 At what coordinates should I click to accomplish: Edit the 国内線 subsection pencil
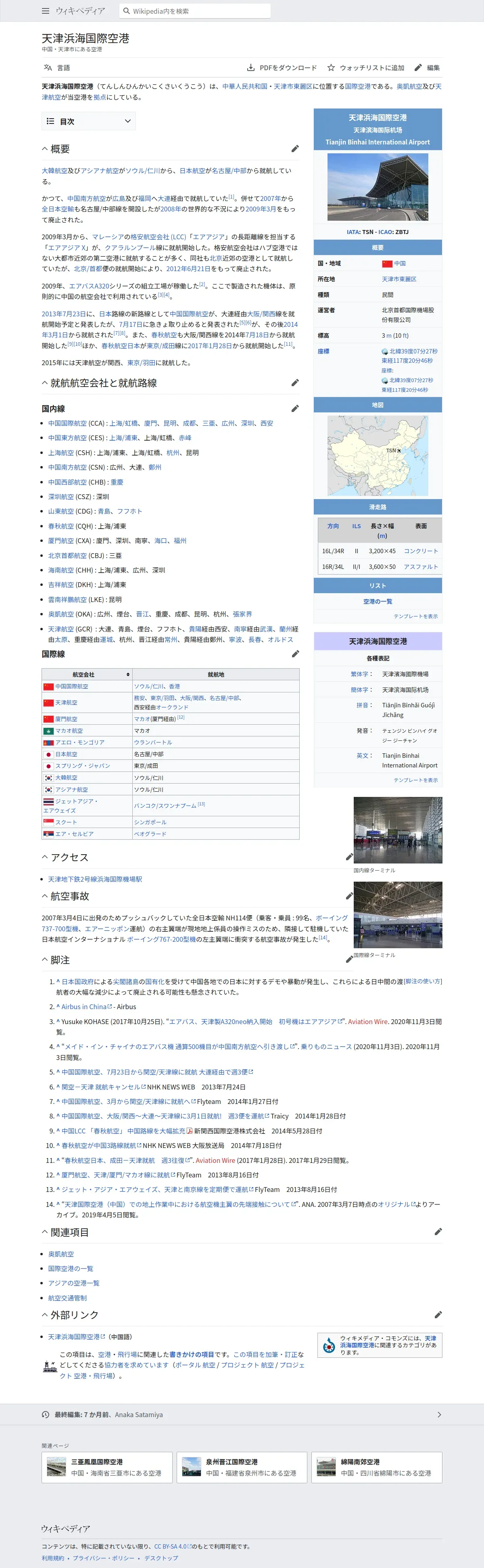coord(295,408)
